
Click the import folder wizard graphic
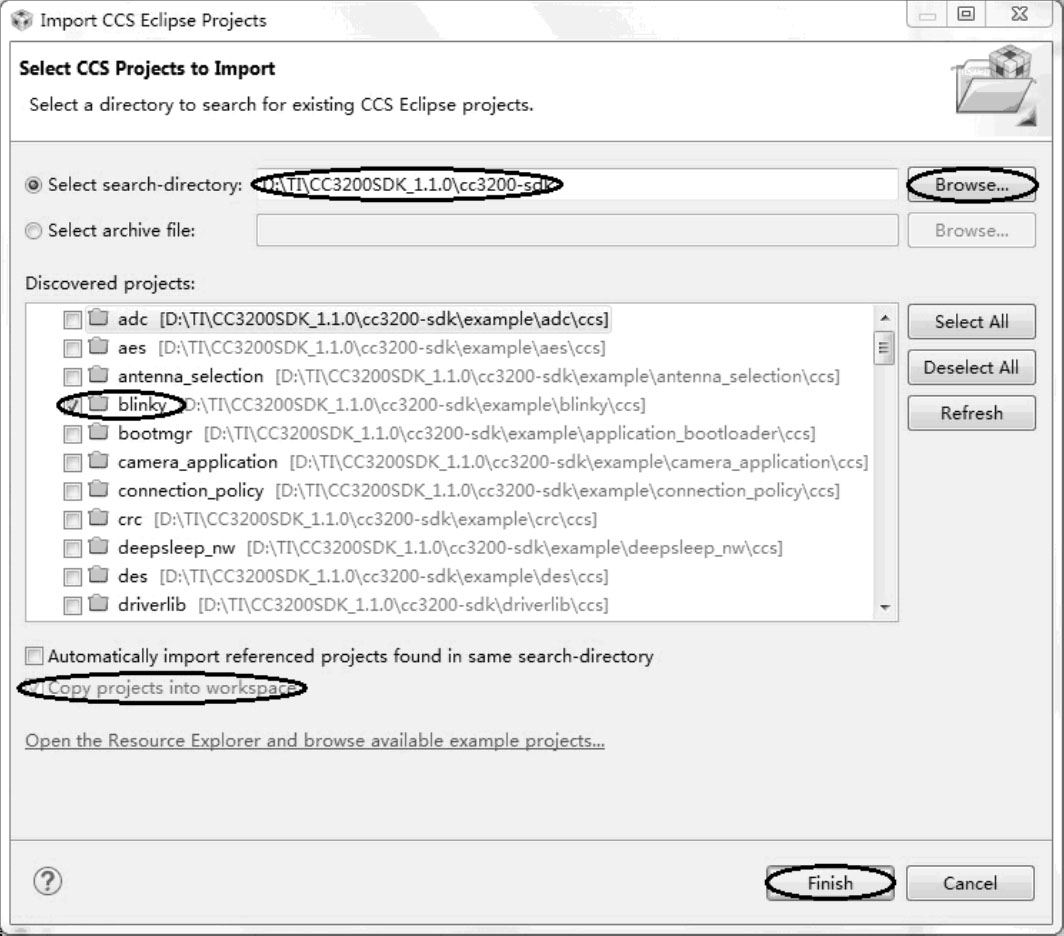tap(996, 85)
